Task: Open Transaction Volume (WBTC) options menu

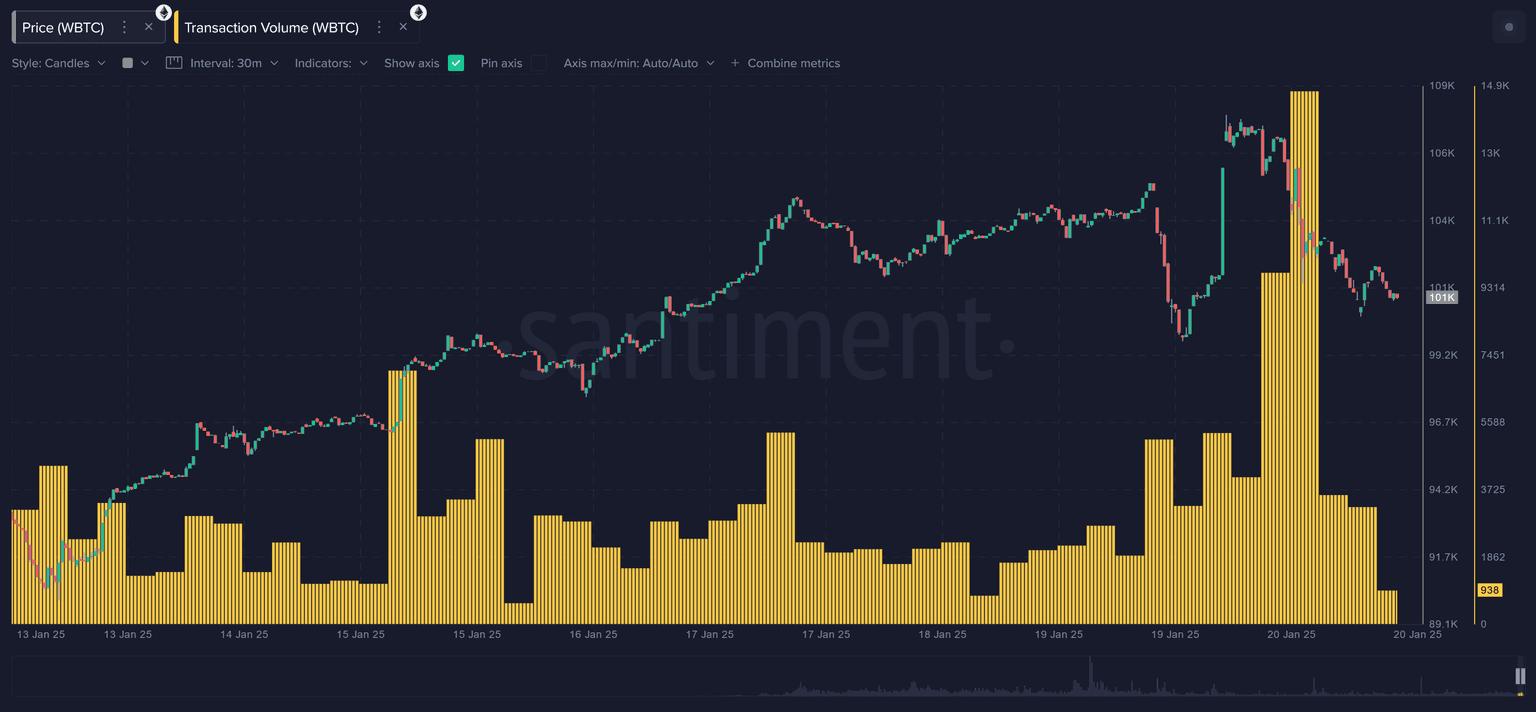Action: 379,28
